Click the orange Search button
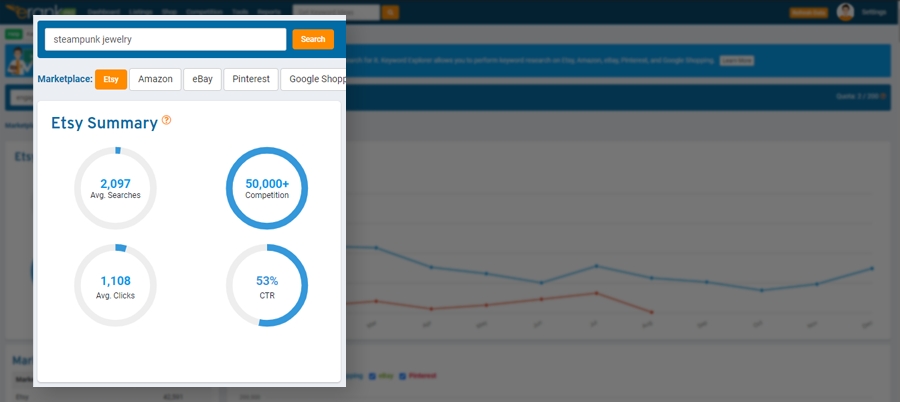The image size is (900, 402). (313, 40)
